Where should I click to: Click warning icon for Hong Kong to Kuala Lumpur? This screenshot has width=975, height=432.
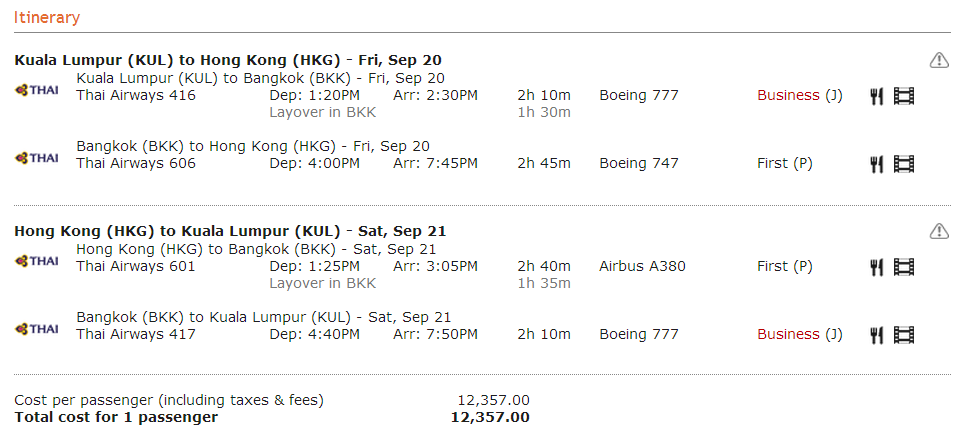939,231
